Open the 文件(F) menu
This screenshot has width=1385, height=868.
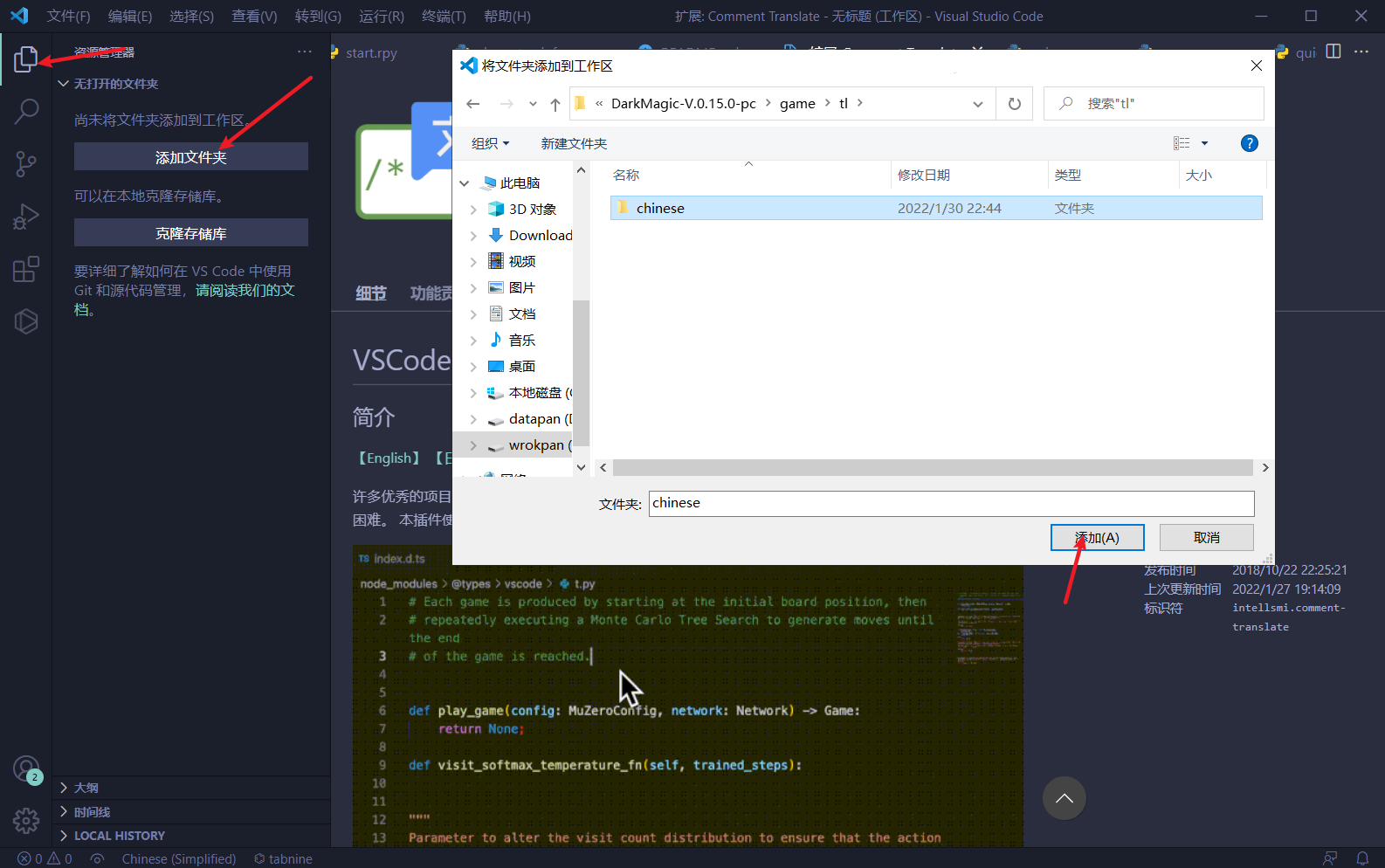(68, 16)
